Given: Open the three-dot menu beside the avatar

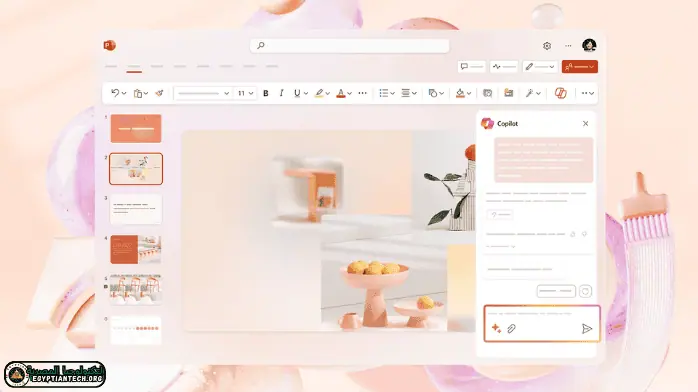Looking at the screenshot, I should click(x=568, y=46).
